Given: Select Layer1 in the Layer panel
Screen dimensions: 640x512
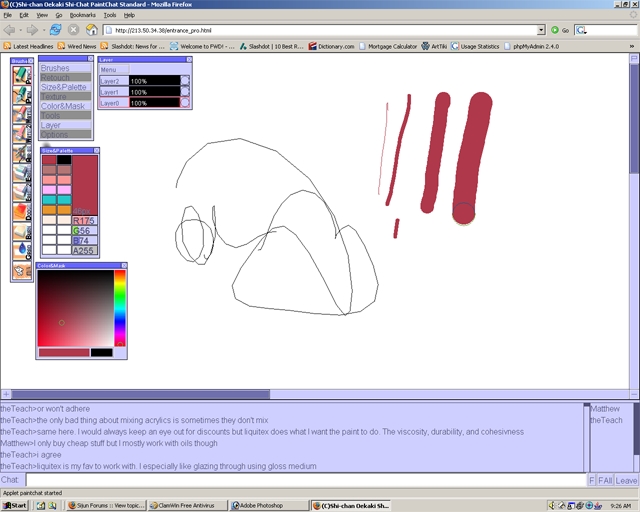Looking at the screenshot, I should pyautogui.click(x=114, y=92).
